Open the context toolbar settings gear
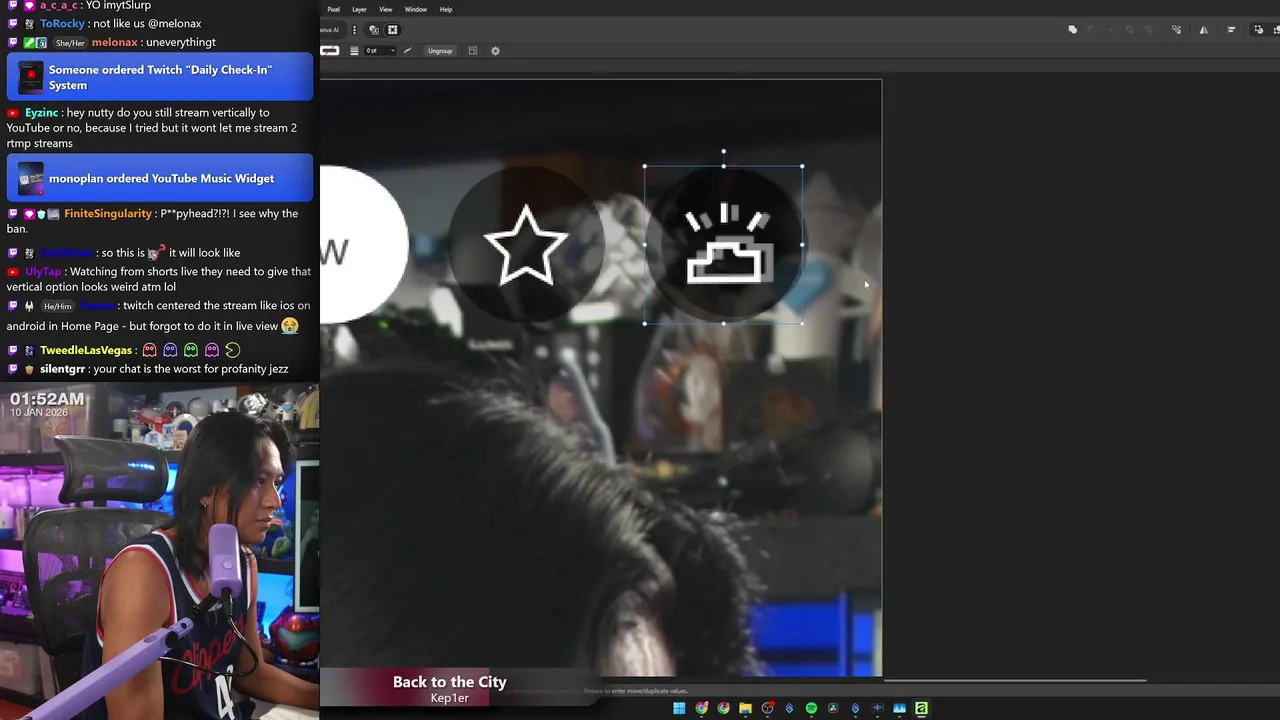Screen dimensions: 1280x720 [495, 51]
